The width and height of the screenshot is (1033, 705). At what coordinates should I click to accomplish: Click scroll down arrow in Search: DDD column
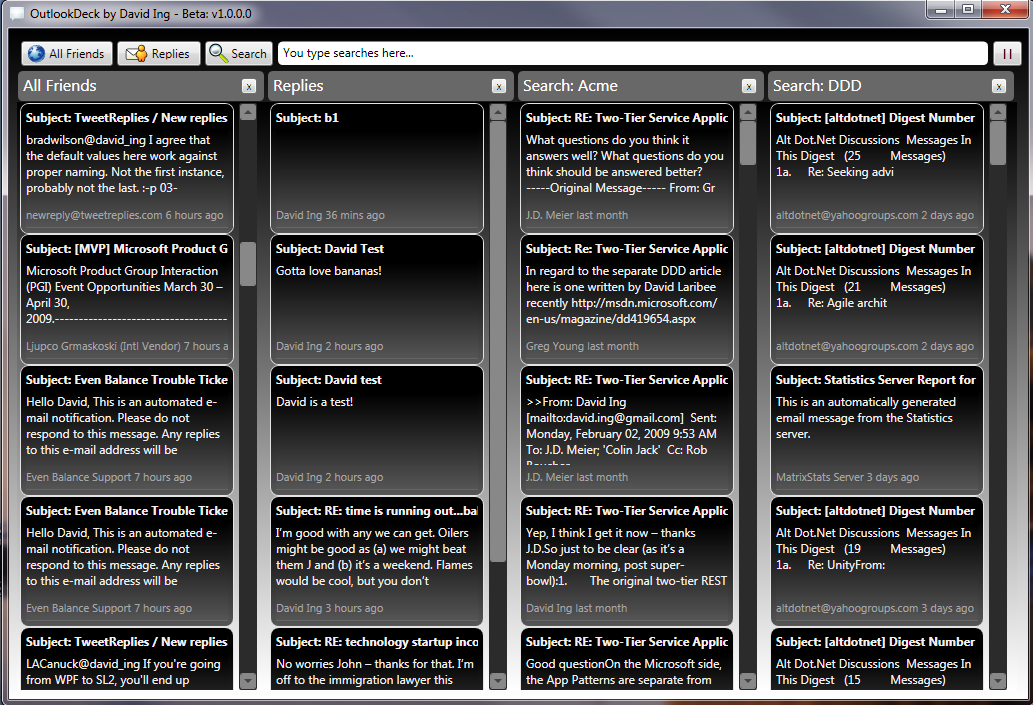coord(998,680)
